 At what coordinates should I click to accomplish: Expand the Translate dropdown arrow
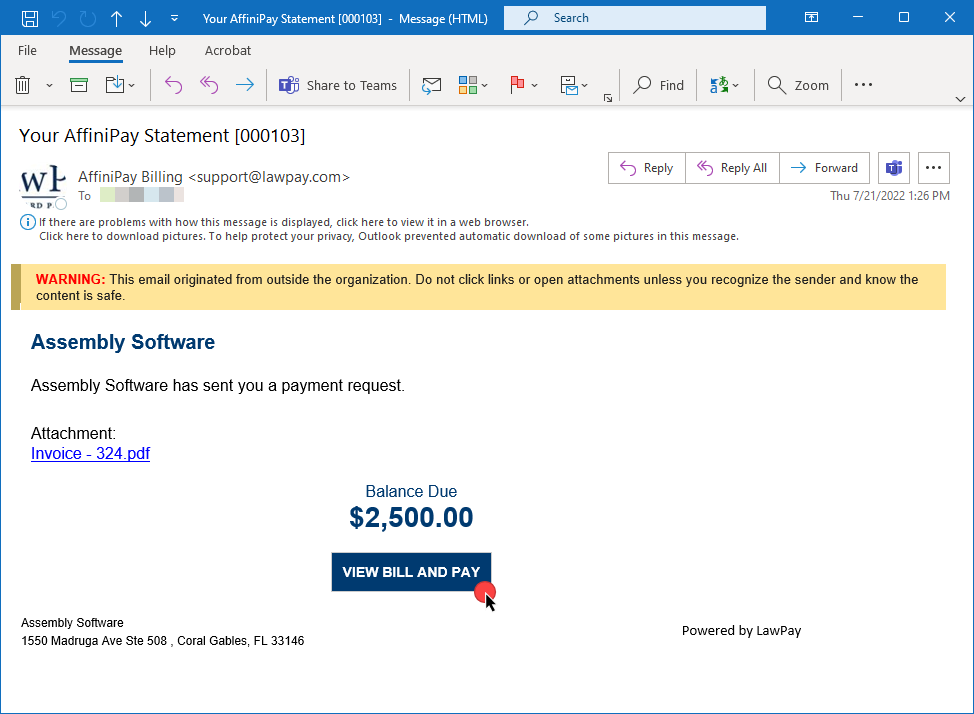[x=735, y=85]
